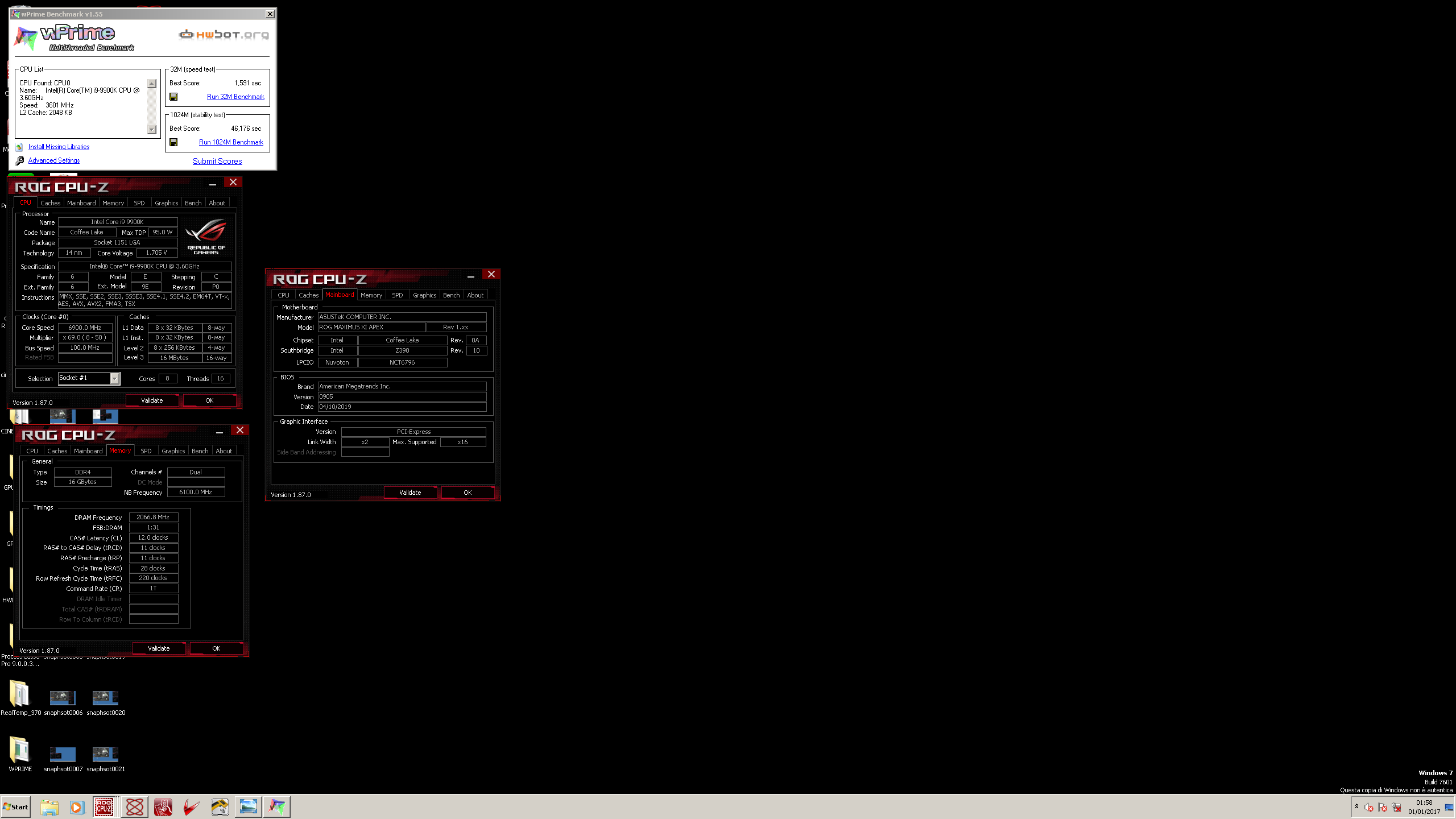Screen dimensions: 1456x819
Task: Click OK in the Mainboard window
Action: point(468,493)
